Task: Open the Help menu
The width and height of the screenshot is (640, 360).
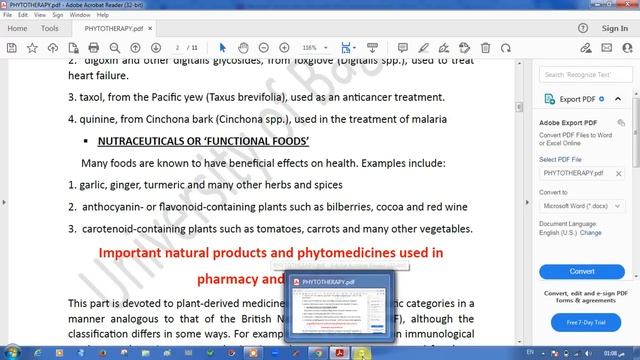Action: coord(102,15)
